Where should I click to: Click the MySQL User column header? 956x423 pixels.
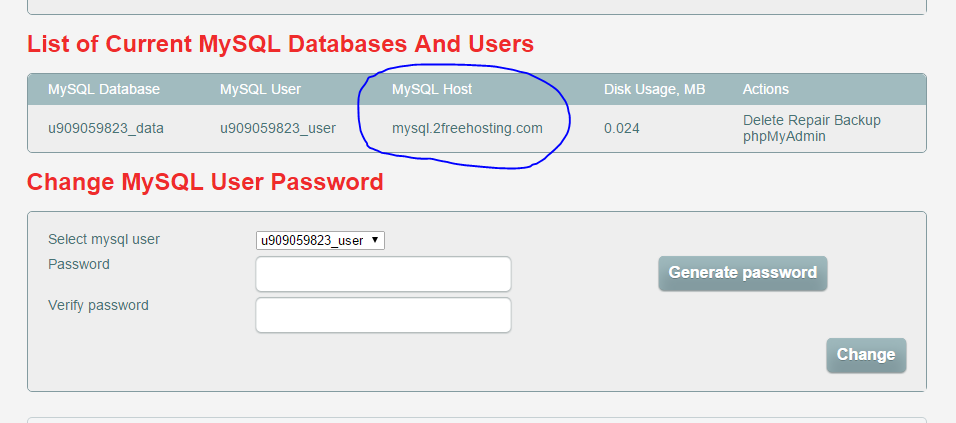point(260,89)
